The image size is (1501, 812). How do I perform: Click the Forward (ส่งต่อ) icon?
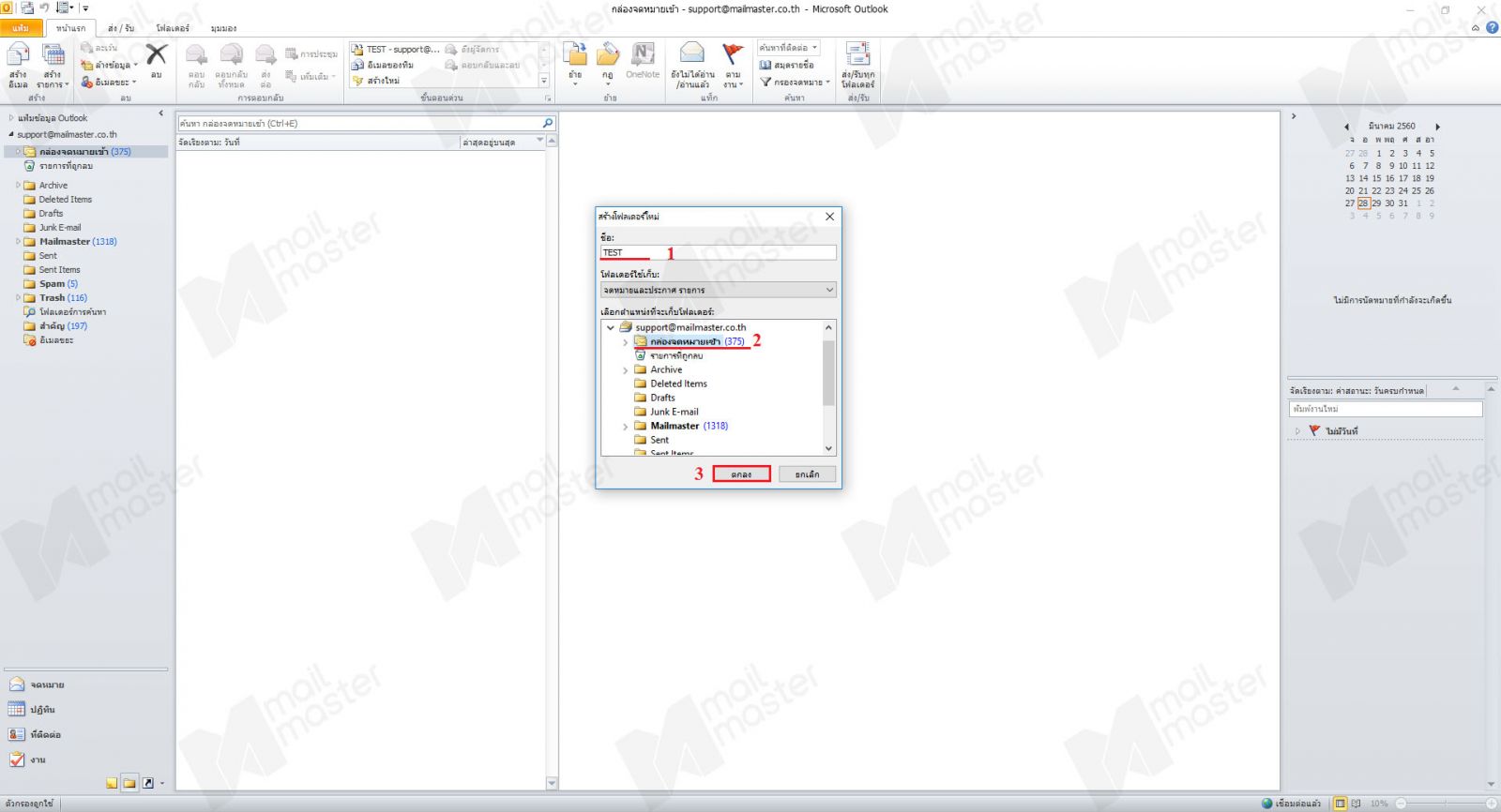tap(265, 55)
